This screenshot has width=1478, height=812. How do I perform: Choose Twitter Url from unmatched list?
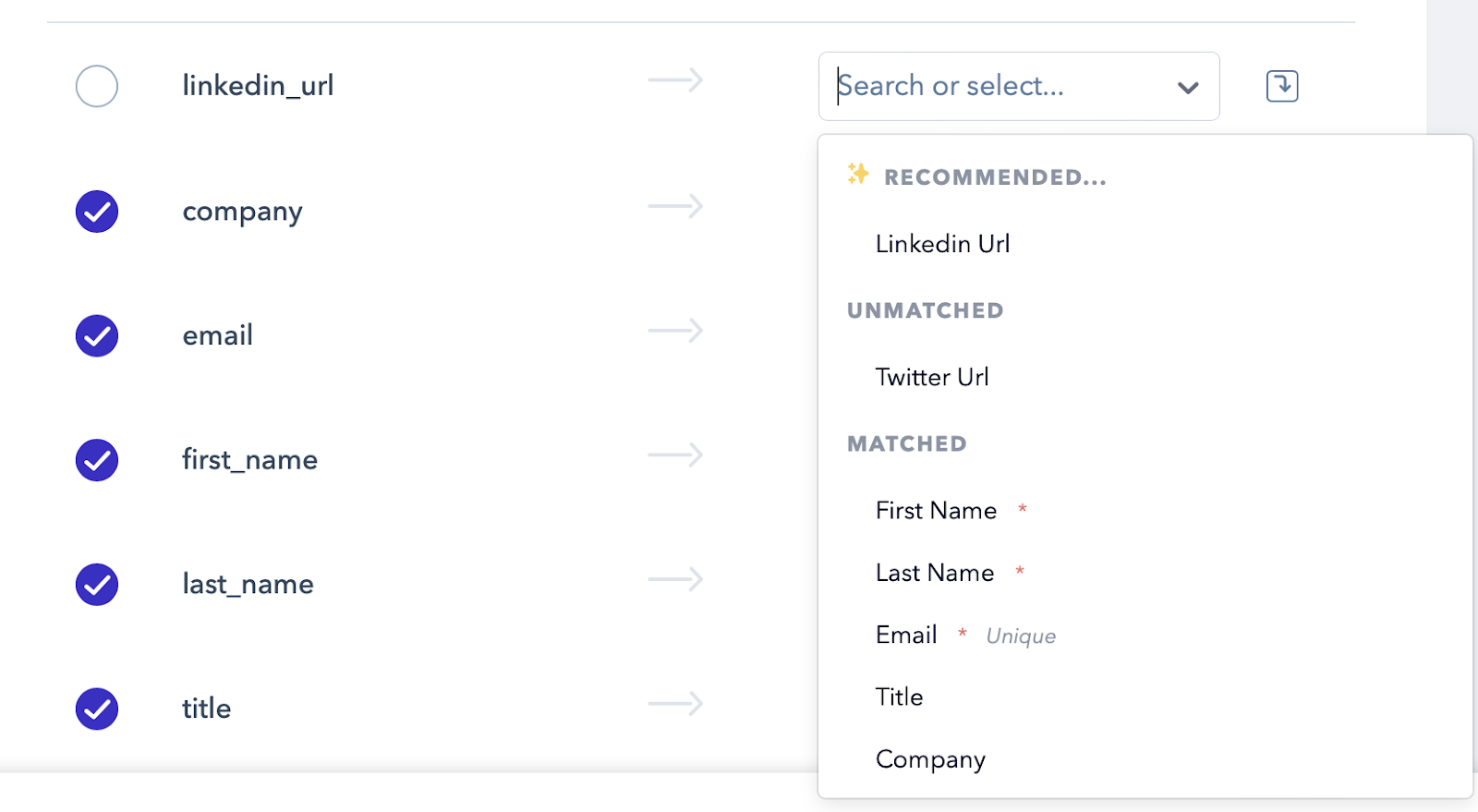click(x=932, y=377)
